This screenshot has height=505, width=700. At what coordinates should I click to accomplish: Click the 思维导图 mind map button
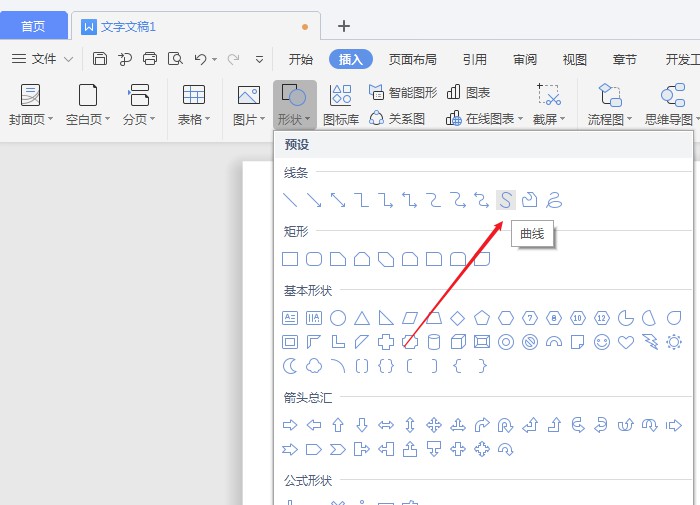672,105
